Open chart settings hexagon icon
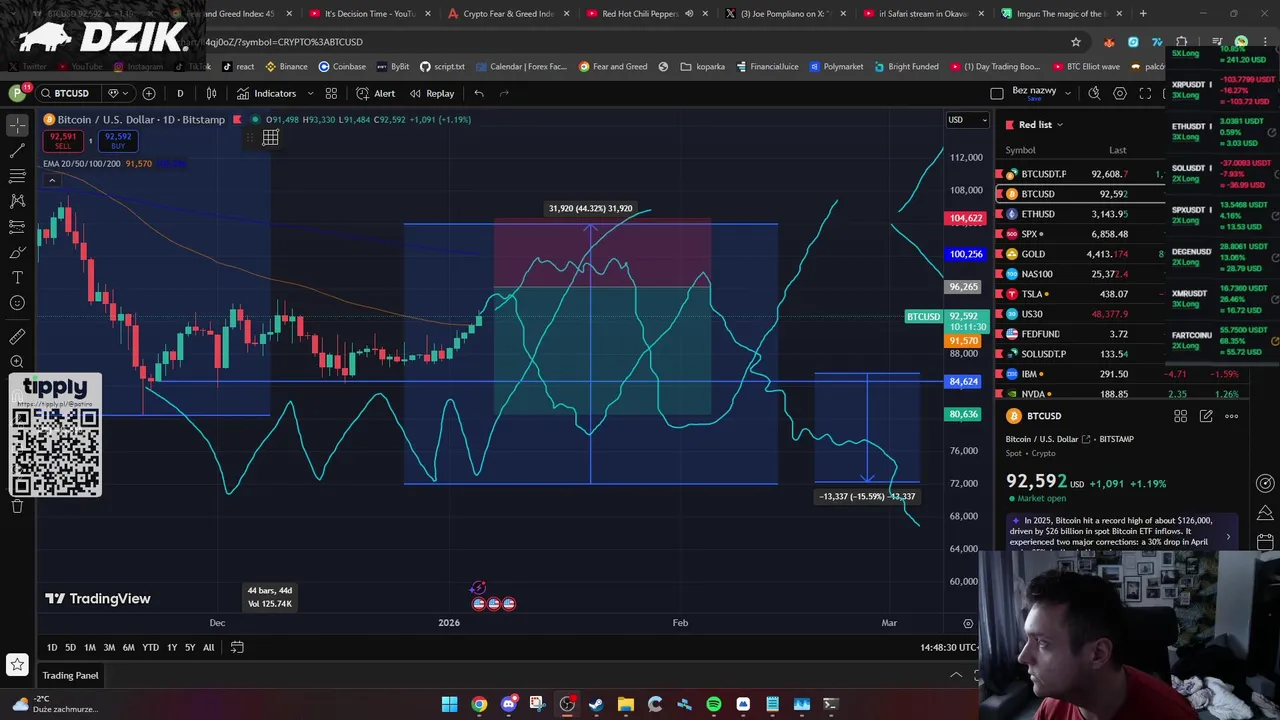Viewport: 1280px width, 720px height. click(1120, 93)
